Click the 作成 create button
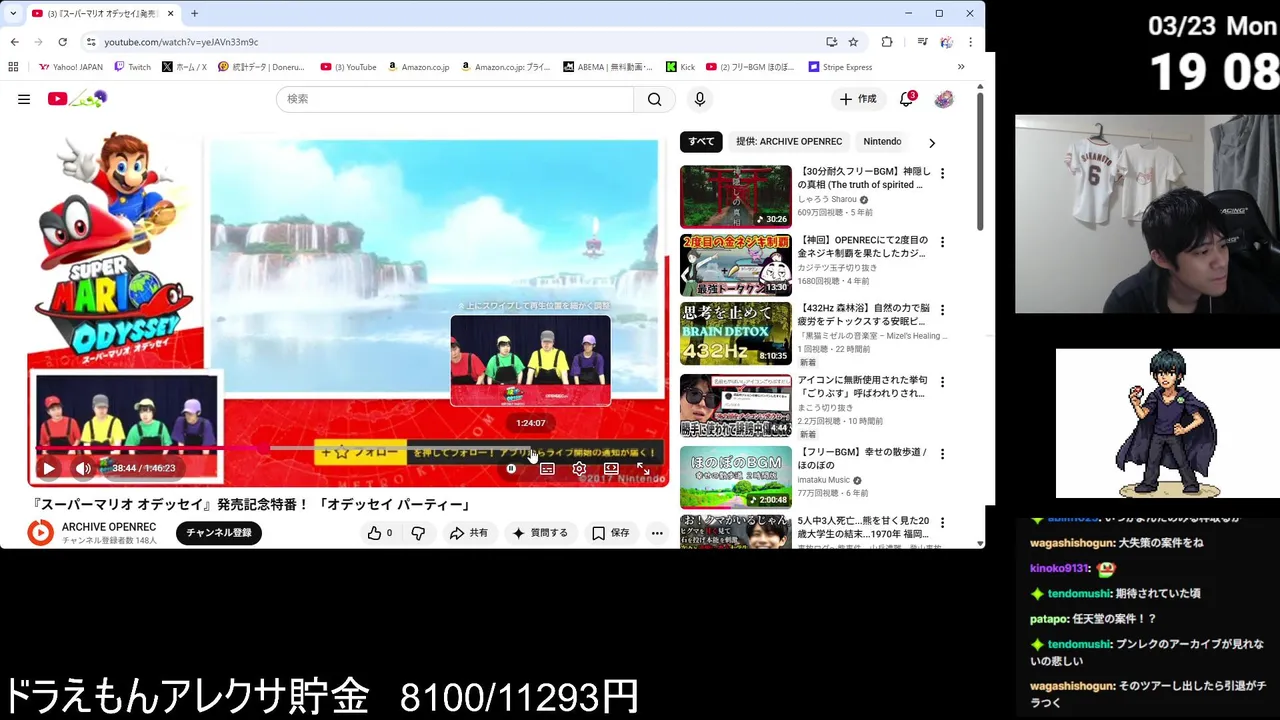The width and height of the screenshot is (1280, 720). click(858, 99)
